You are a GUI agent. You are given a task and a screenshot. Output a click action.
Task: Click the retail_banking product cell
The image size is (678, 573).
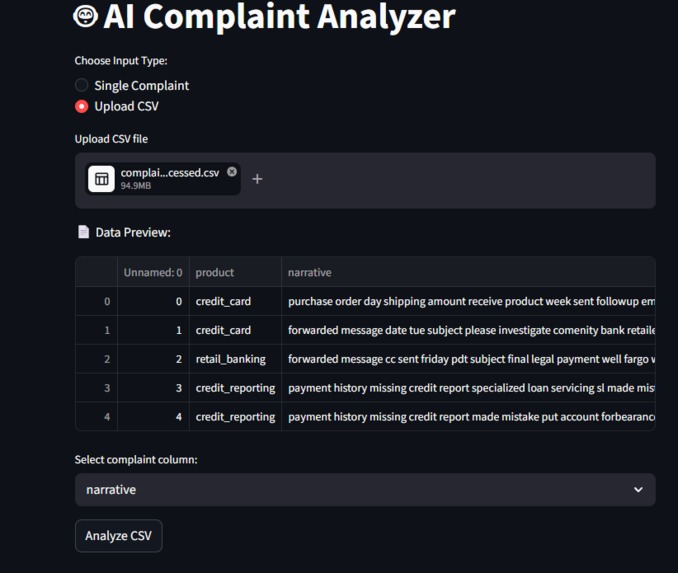pos(235,359)
